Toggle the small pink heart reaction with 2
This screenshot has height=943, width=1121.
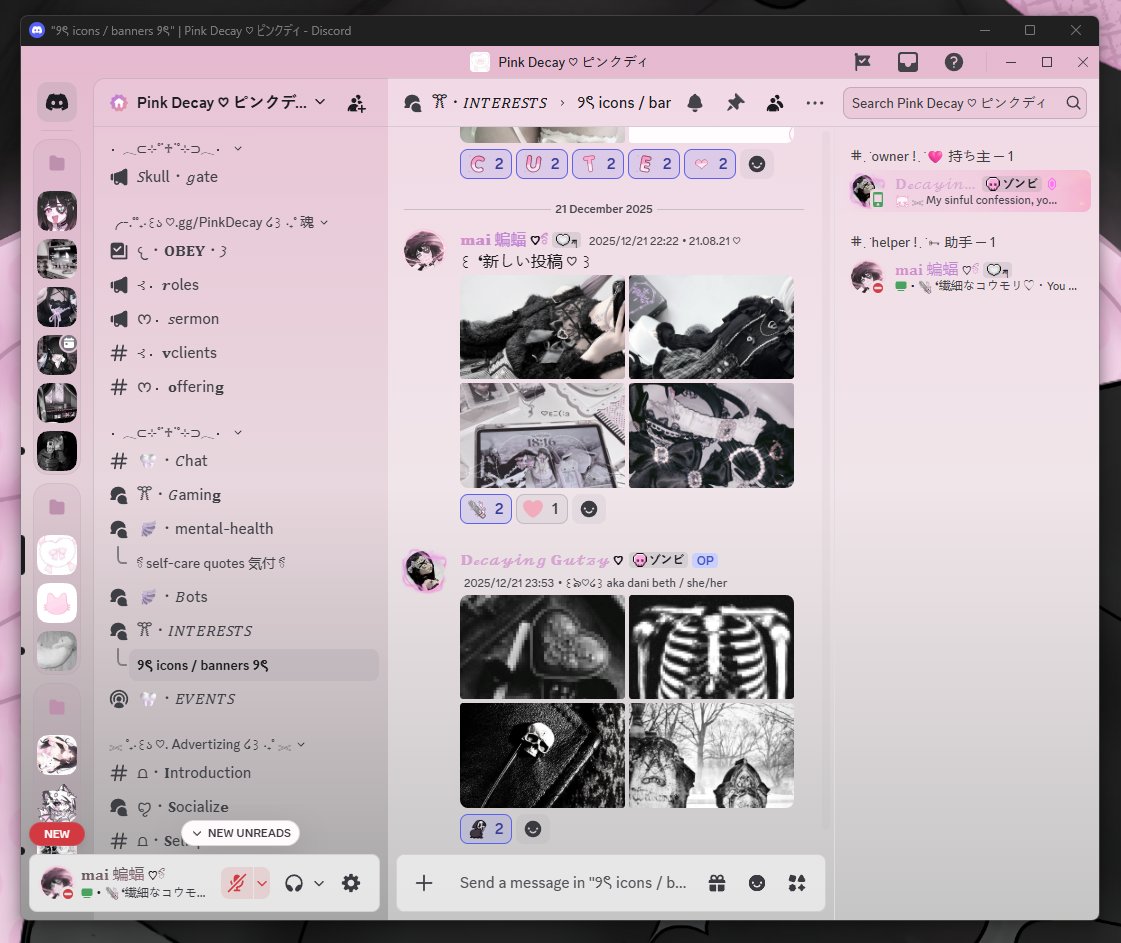(x=710, y=164)
